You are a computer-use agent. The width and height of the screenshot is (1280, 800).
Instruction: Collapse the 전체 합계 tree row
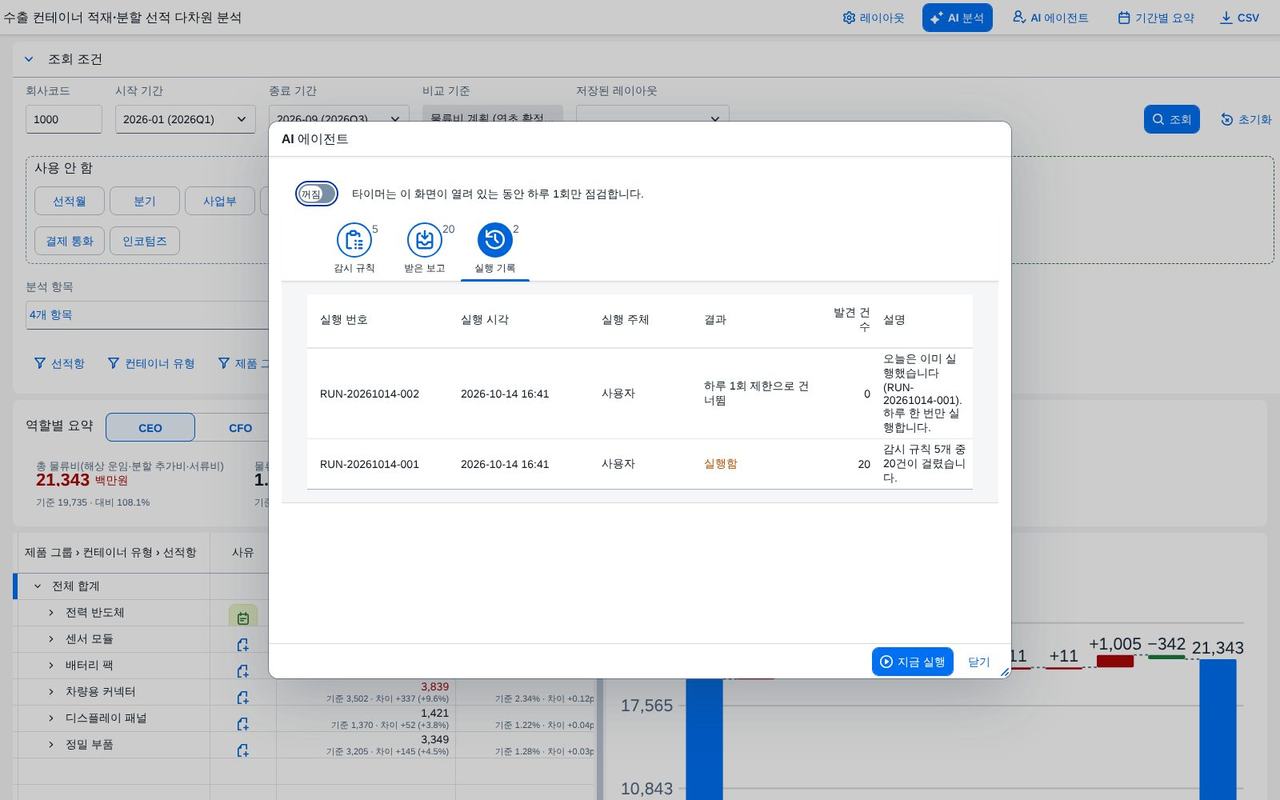pos(38,586)
